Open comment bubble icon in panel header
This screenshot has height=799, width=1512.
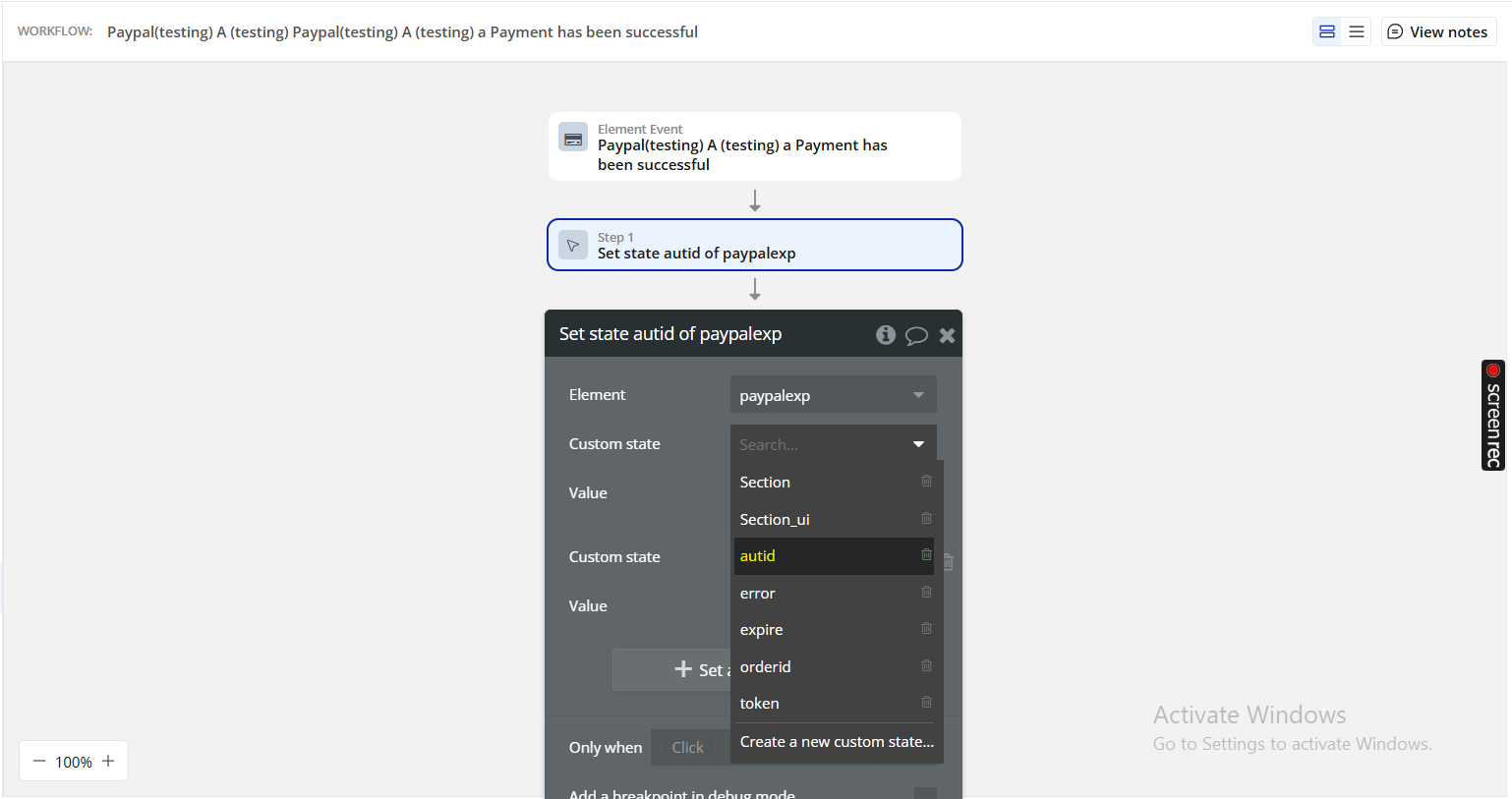[x=916, y=335]
